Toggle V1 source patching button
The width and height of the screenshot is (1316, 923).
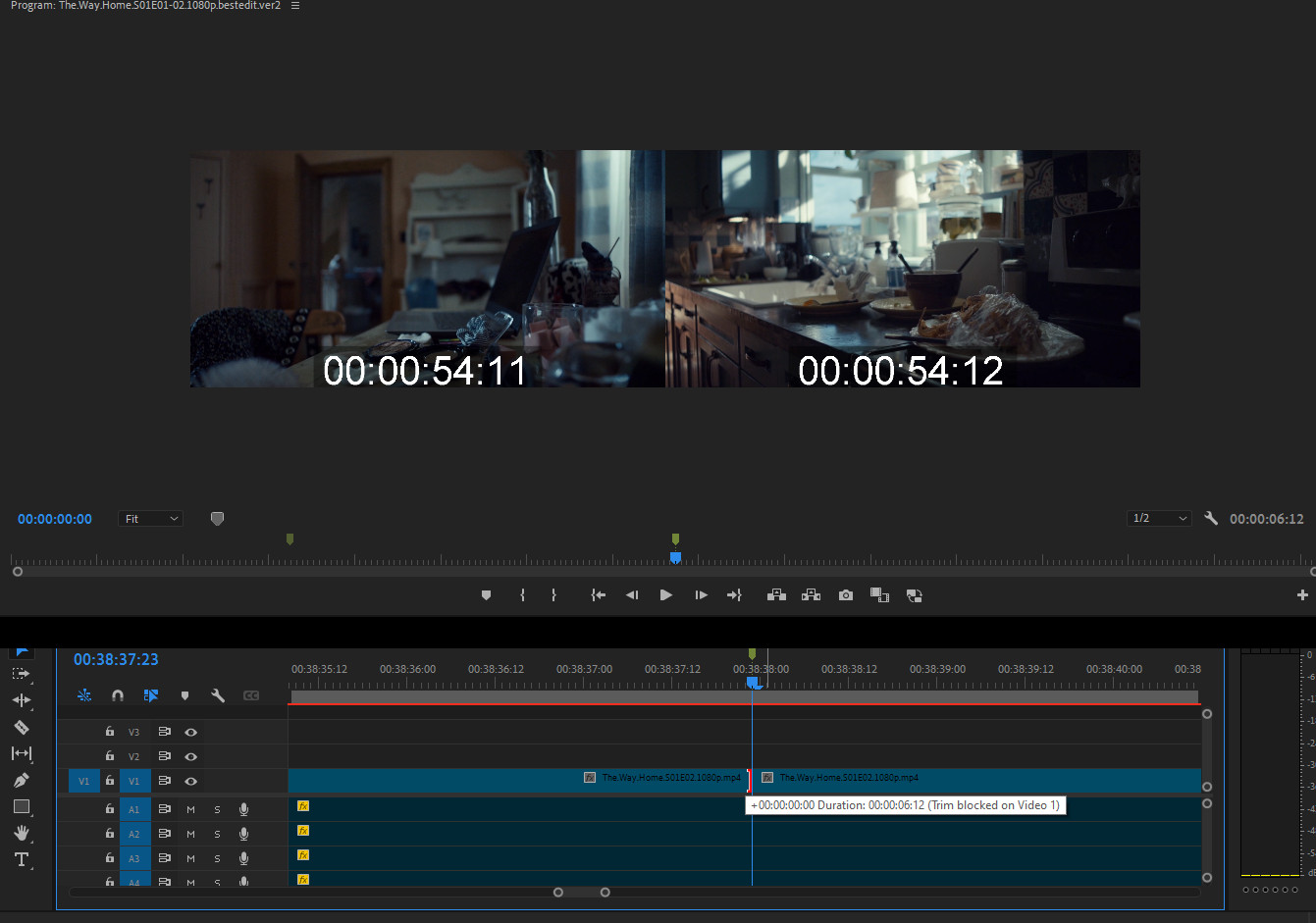coord(83,781)
